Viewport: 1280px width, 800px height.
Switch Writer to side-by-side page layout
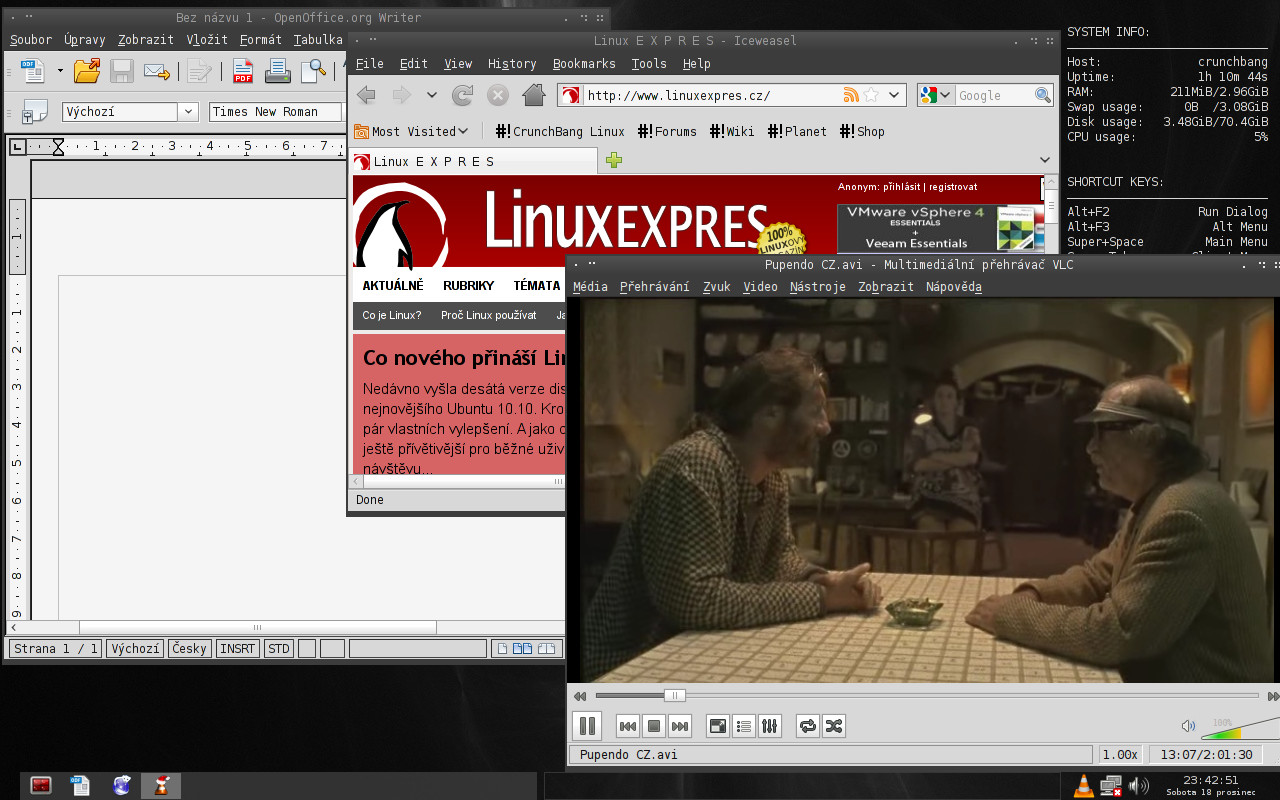[x=523, y=649]
